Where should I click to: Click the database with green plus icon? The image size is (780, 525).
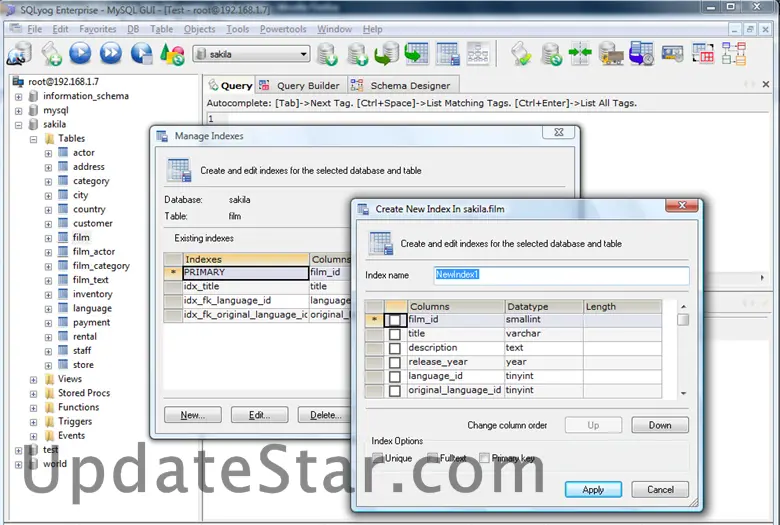coord(358,54)
